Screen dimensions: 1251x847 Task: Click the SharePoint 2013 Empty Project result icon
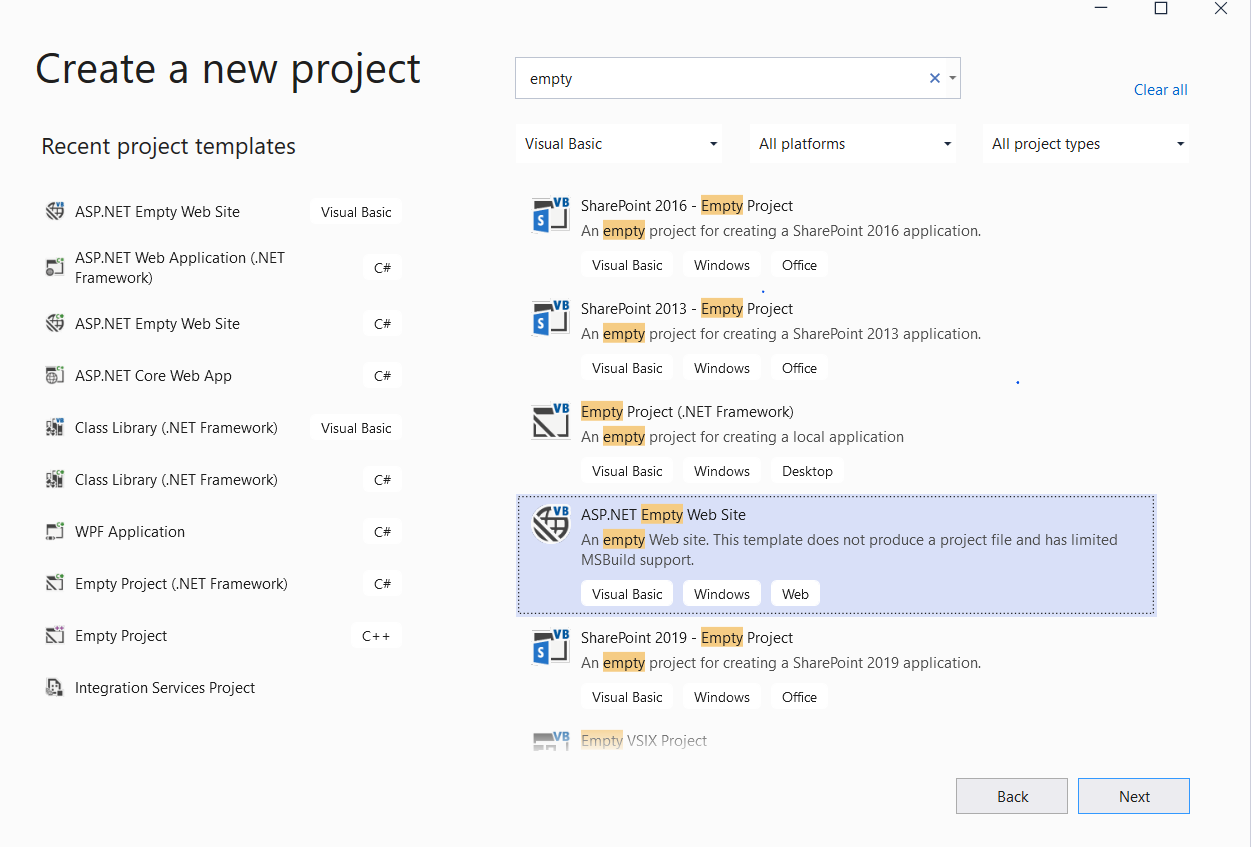(551, 318)
